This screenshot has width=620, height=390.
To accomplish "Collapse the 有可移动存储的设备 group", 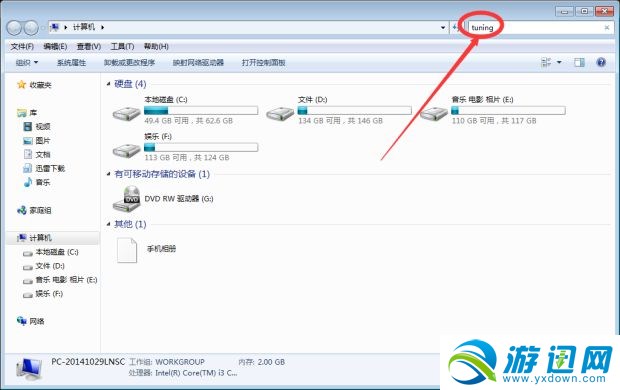I will [108, 174].
